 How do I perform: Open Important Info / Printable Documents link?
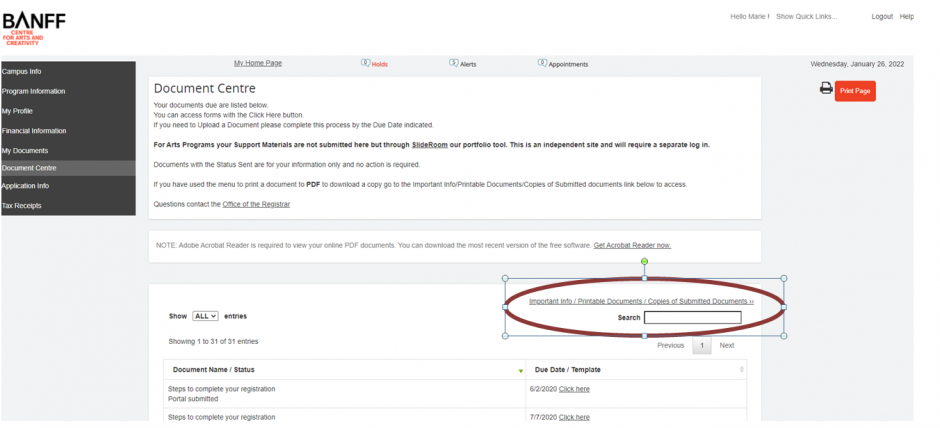tap(641, 301)
